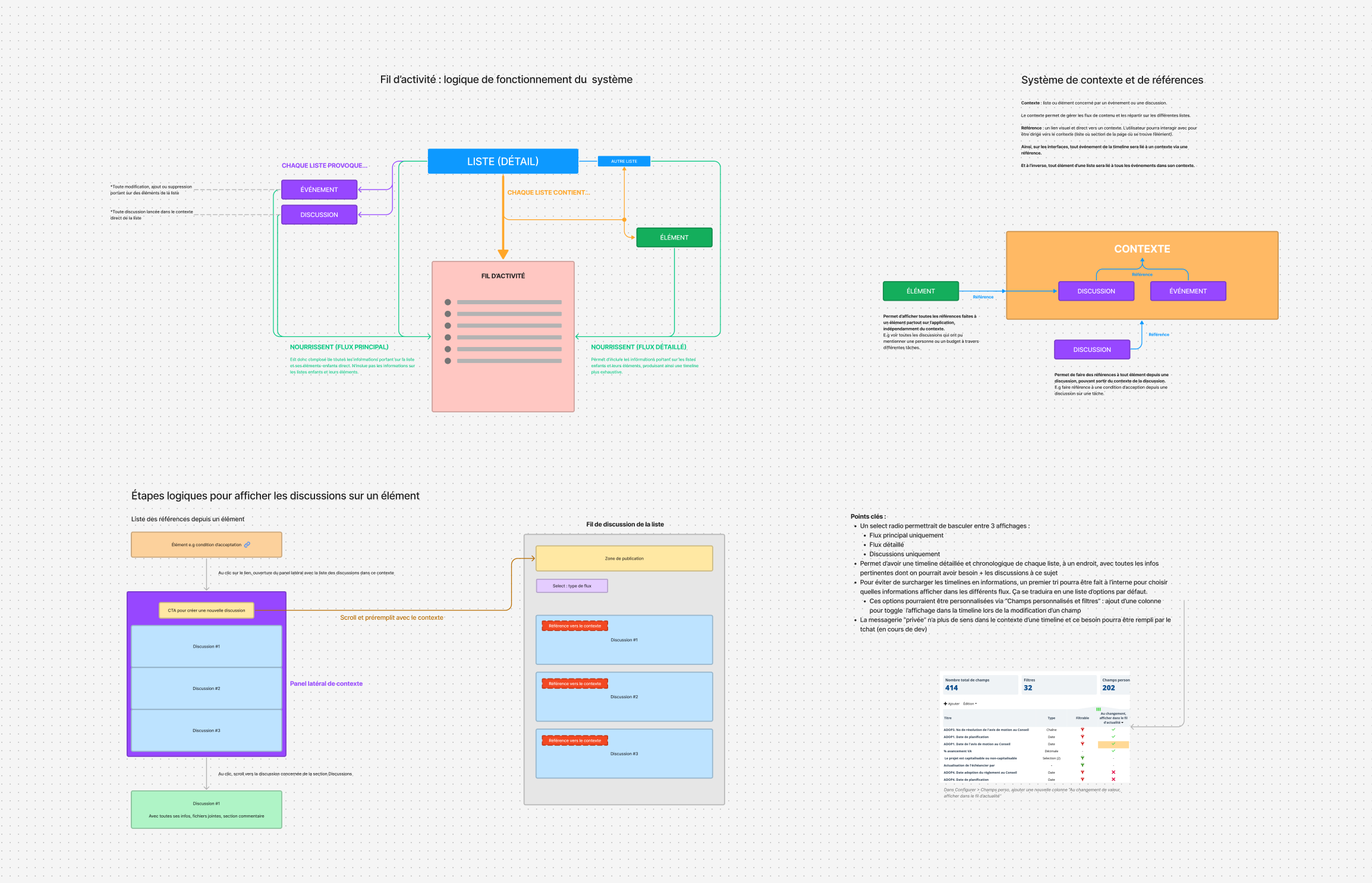Select the DISCUSSION box inside the orange CONTEXTE frame
Viewport: 1372px width, 883px height.
tap(1096, 291)
